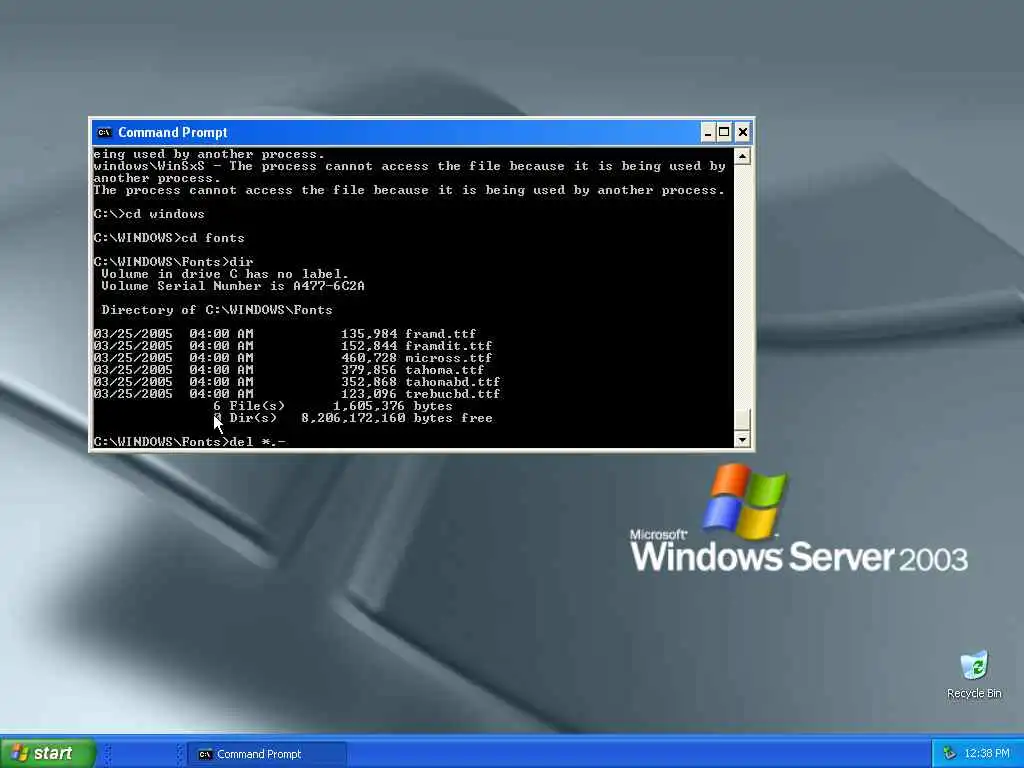Click the framd.ttf file name
Image resolution: width=1024 pixels, height=768 pixels.
(440, 334)
